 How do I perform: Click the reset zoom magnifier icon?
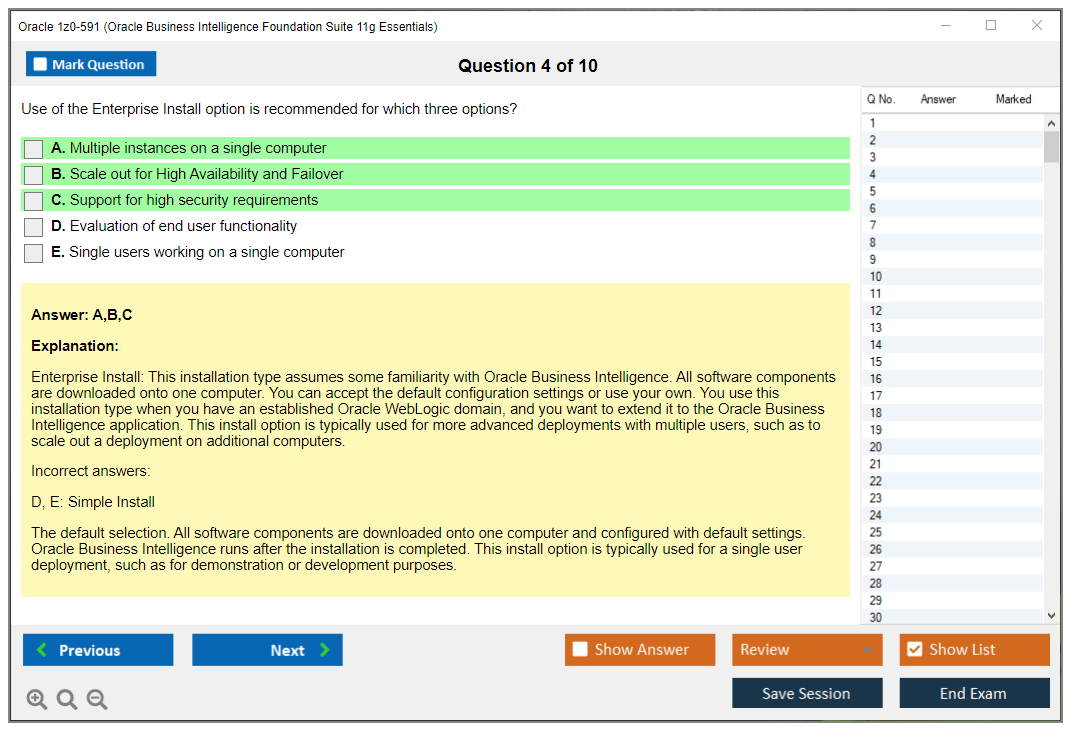67,700
